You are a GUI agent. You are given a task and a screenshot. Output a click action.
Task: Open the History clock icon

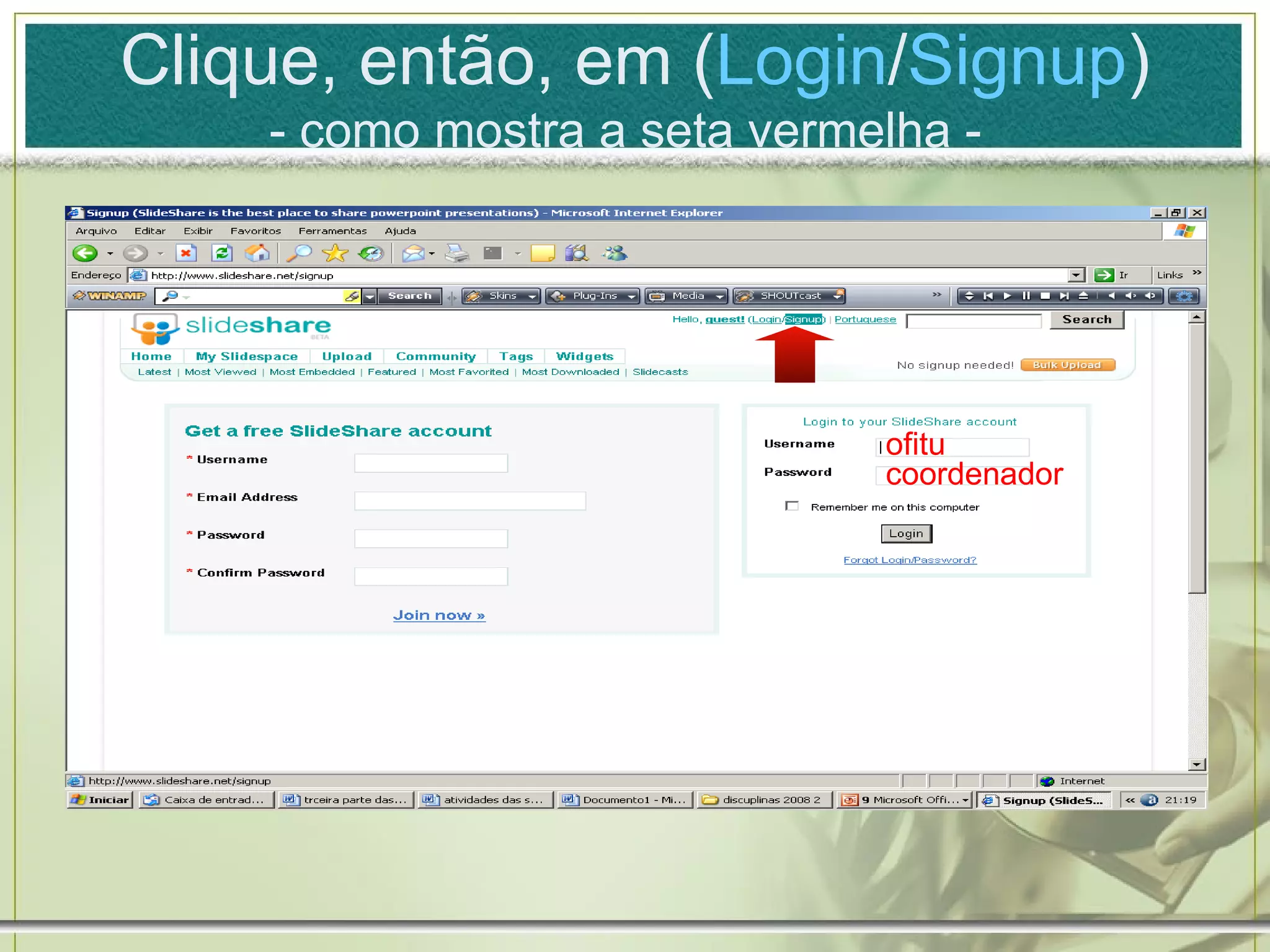[371, 253]
